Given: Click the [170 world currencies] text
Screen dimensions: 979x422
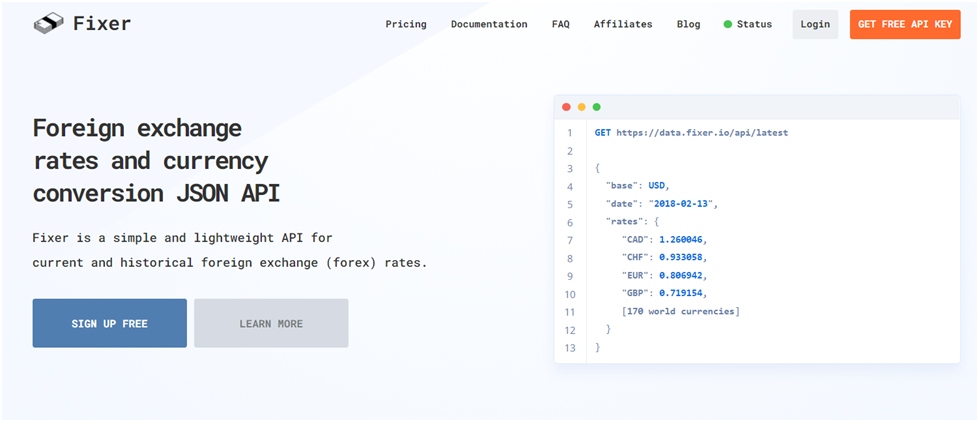Looking at the screenshot, I should click(x=681, y=311).
